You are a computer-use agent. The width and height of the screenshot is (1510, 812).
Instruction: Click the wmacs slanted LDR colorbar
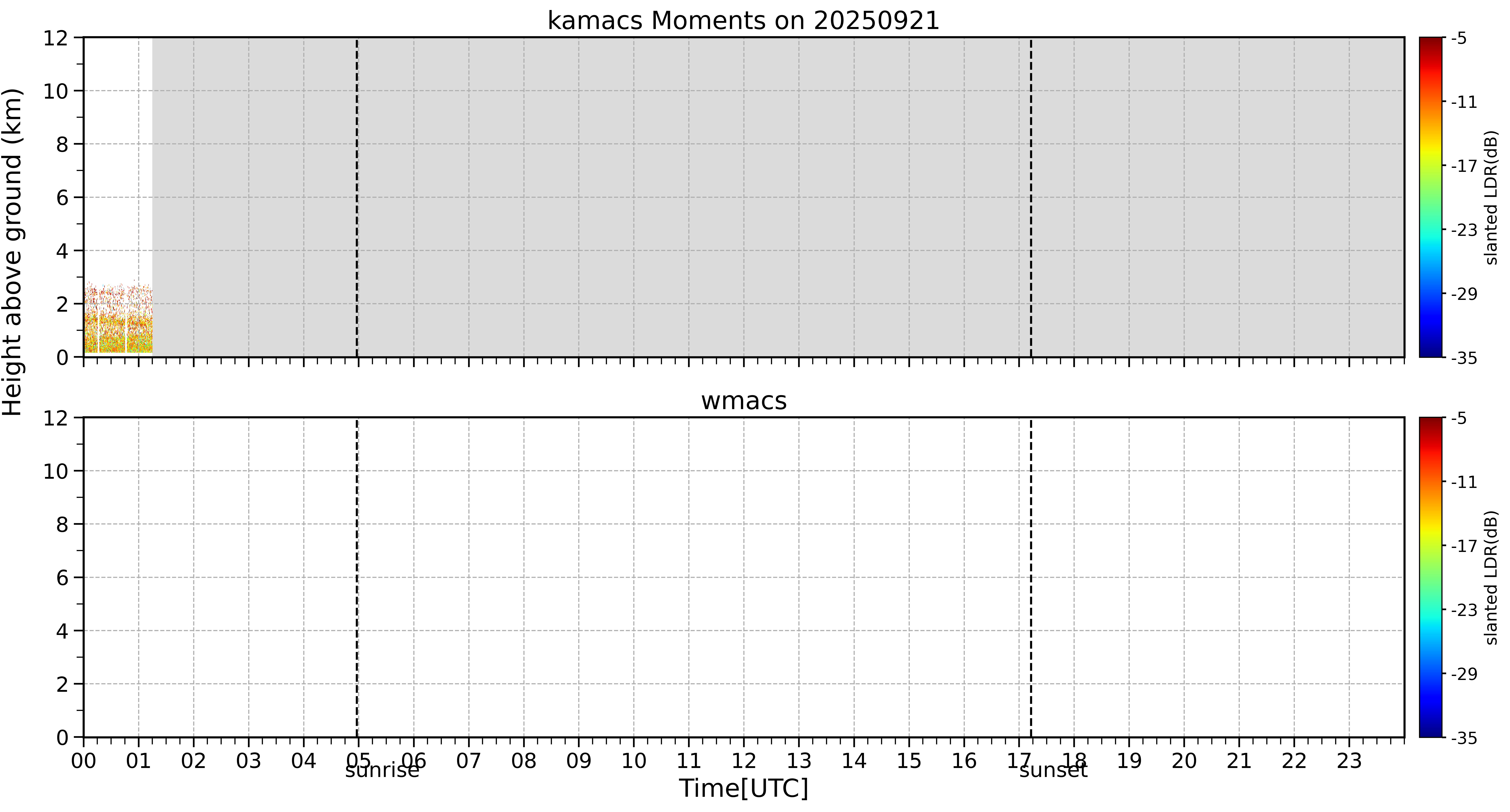click(1431, 577)
